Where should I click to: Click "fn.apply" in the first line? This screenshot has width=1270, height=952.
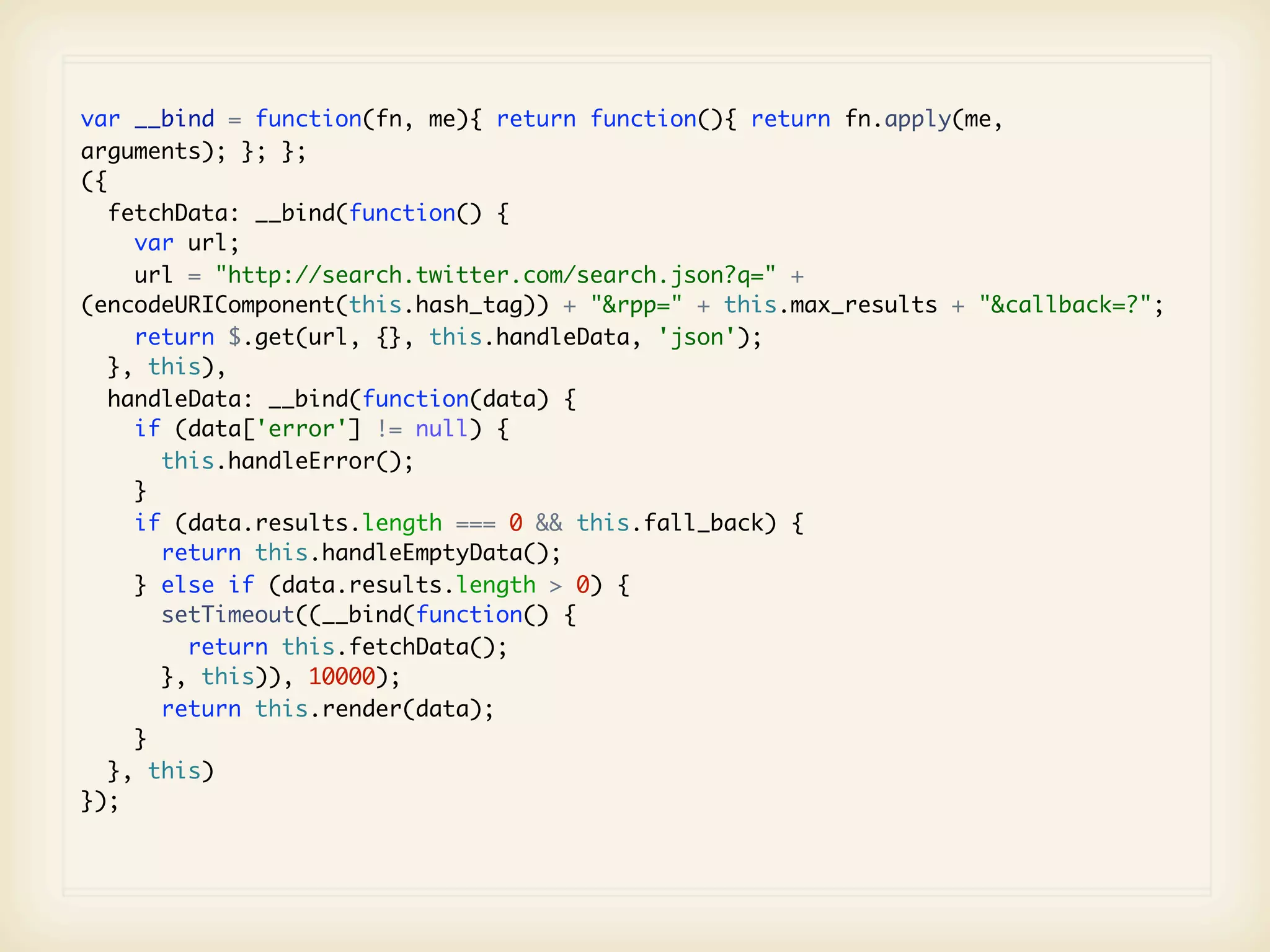point(898,119)
